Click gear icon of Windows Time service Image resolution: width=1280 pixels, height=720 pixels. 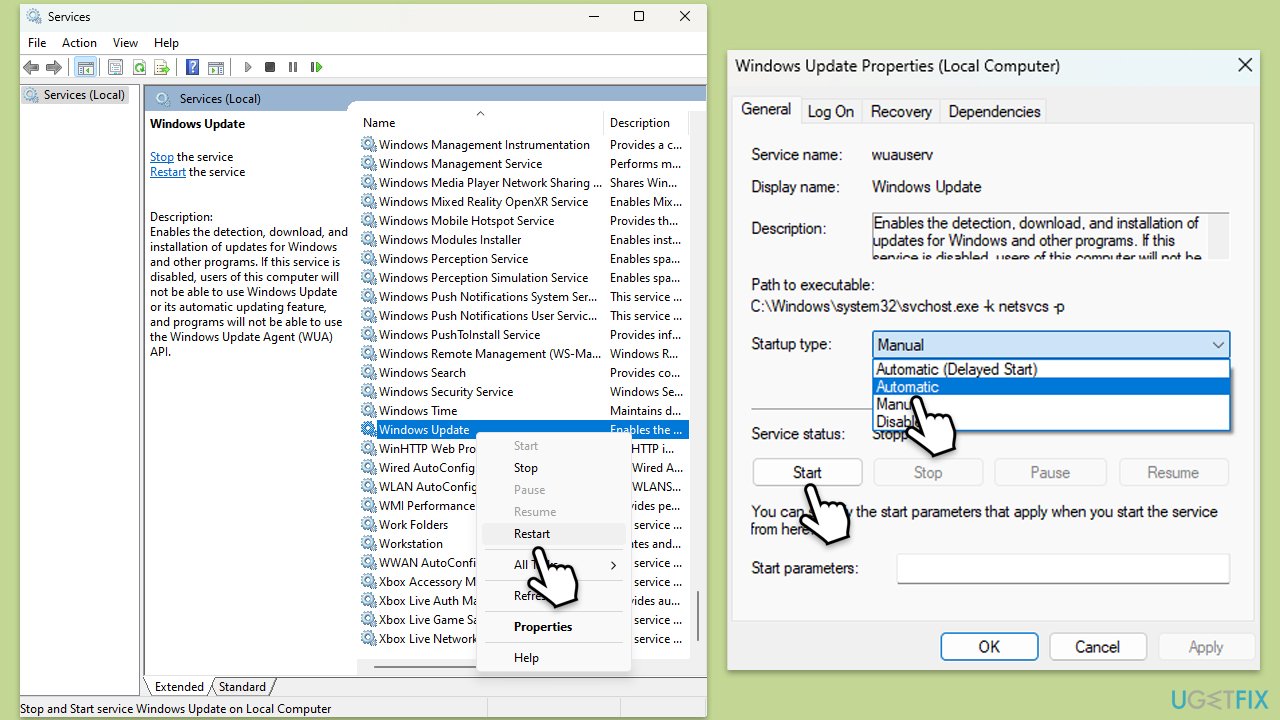(369, 411)
